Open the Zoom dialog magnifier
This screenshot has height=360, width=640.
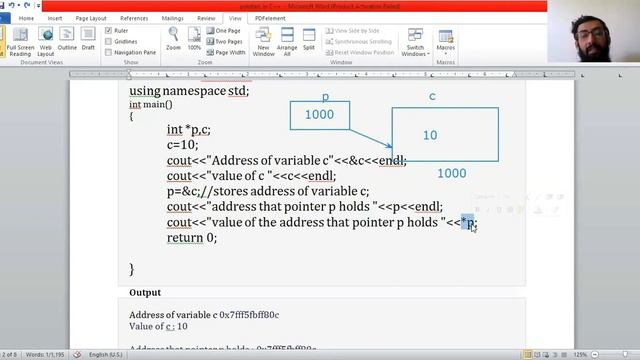click(173, 39)
